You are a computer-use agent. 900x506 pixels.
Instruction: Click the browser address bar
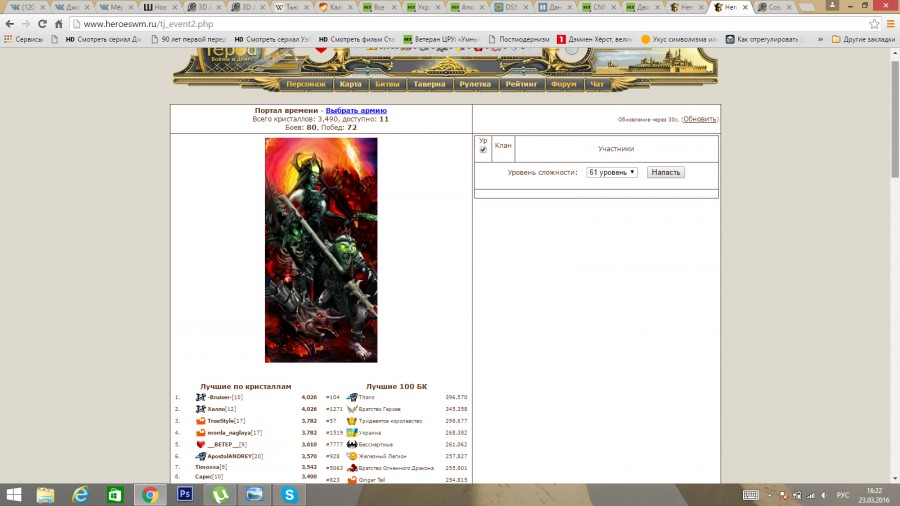click(x=450, y=23)
